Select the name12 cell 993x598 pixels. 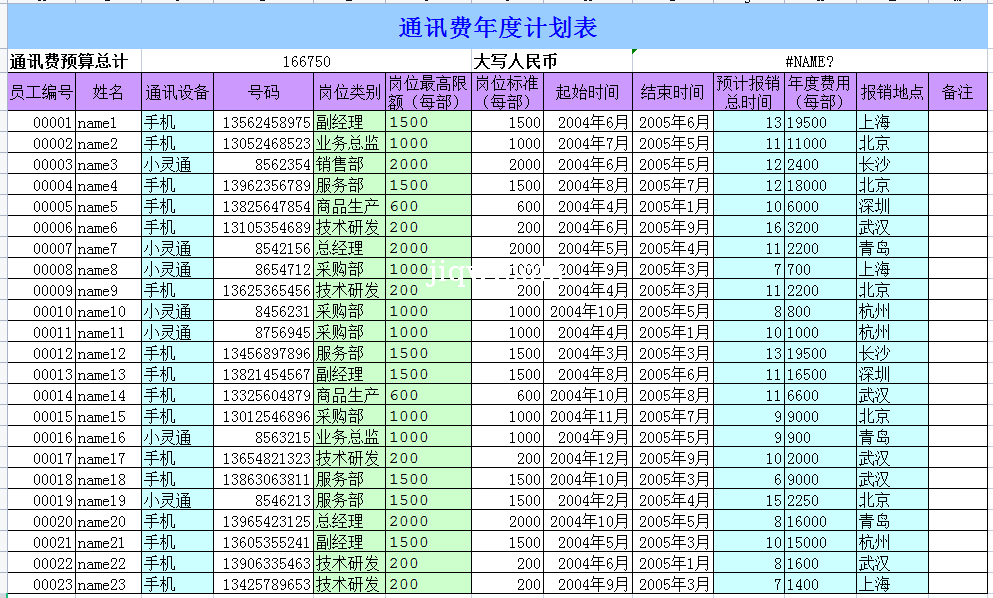coord(108,353)
